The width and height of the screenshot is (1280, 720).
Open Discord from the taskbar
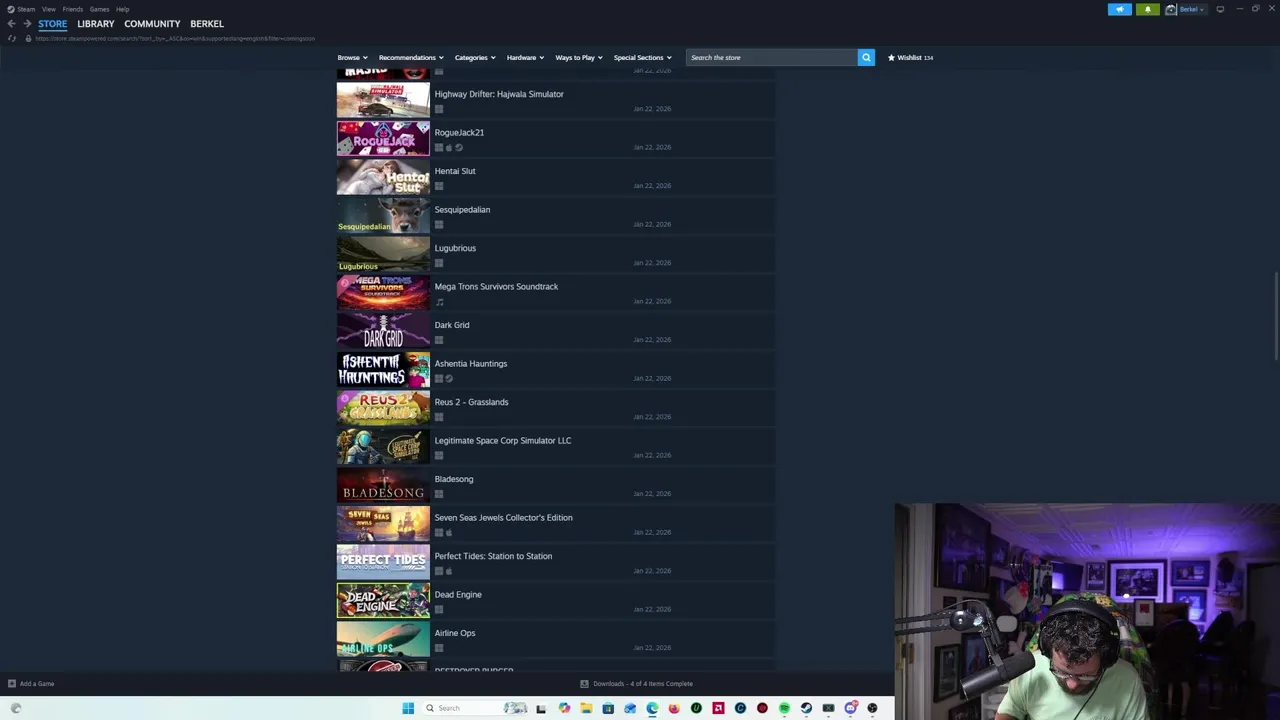pos(850,708)
